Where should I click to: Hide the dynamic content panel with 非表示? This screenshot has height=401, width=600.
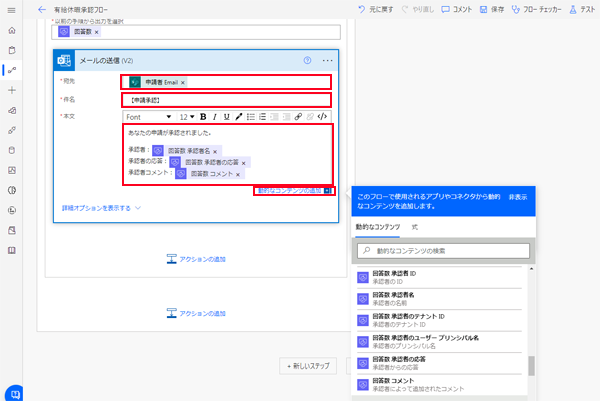tap(518, 197)
